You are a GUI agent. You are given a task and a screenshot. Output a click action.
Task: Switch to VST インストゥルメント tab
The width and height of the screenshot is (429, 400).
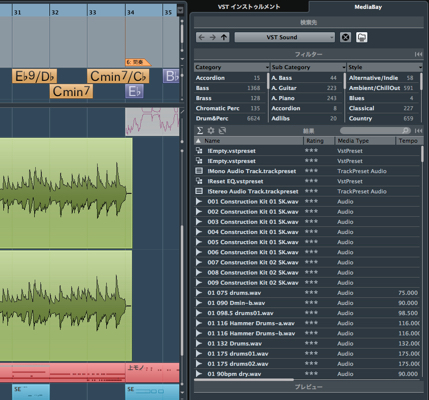click(249, 7)
